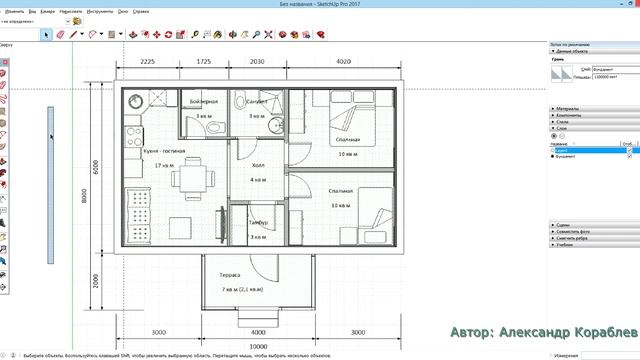Activate the Arc drawing tool
This screenshot has height=360, width=640.
click(x=93, y=35)
